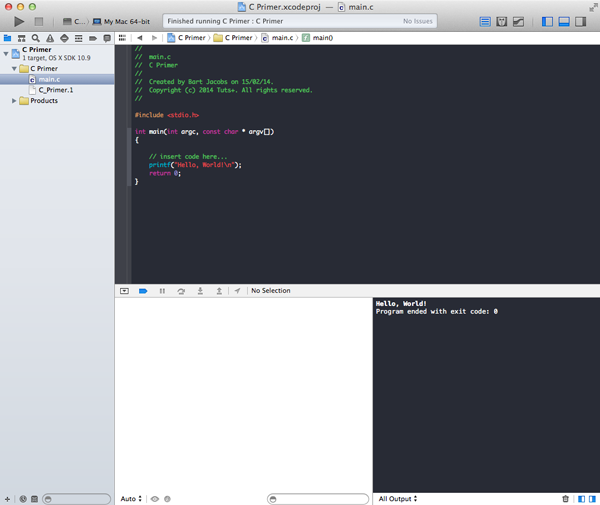
Task: Go back in editor history
Action: tap(140, 37)
